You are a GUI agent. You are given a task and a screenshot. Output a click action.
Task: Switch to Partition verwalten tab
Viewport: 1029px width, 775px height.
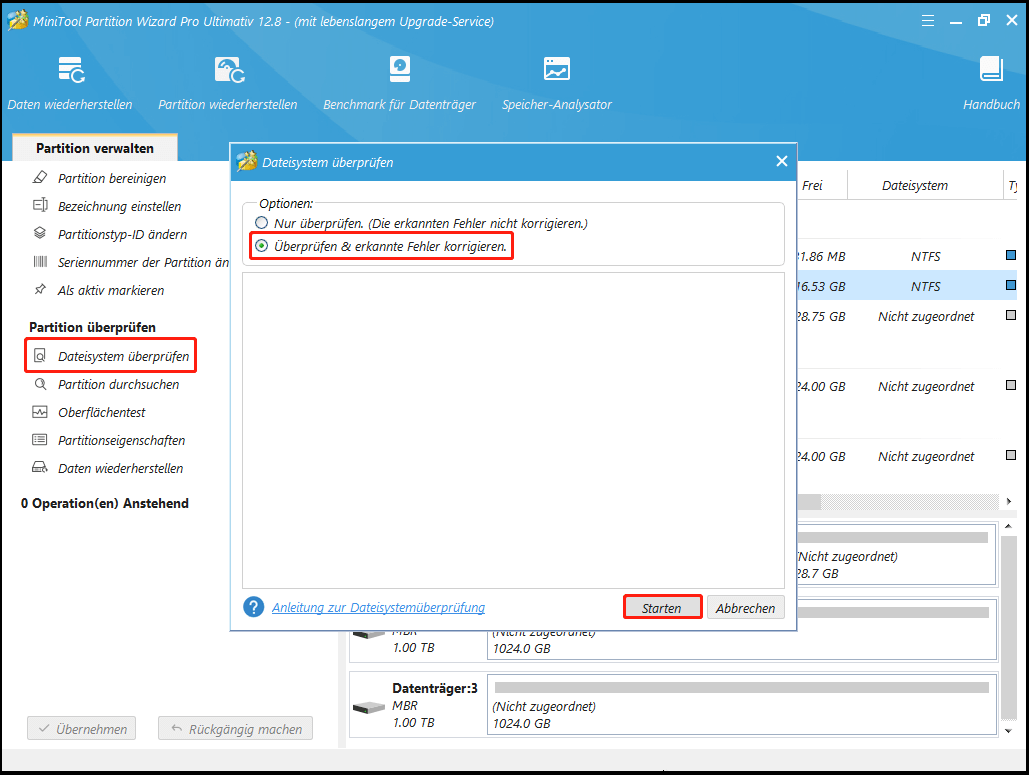coord(94,148)
